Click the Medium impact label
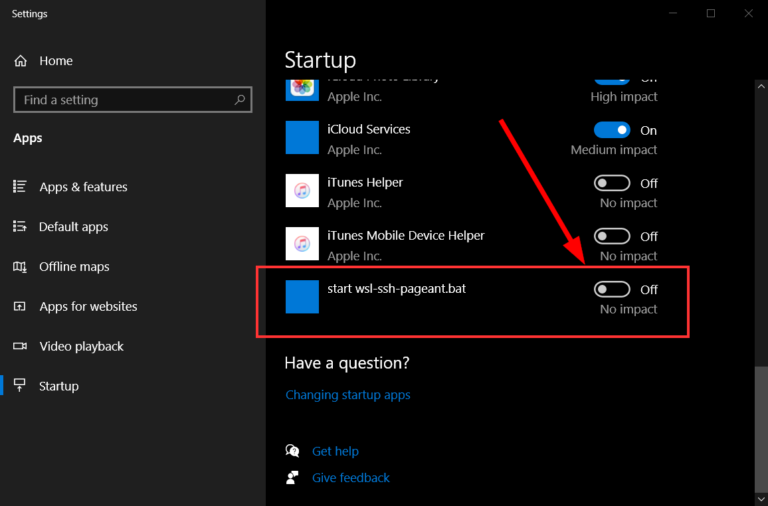Viewport: 768px width, 506px height. pos(614,150)
